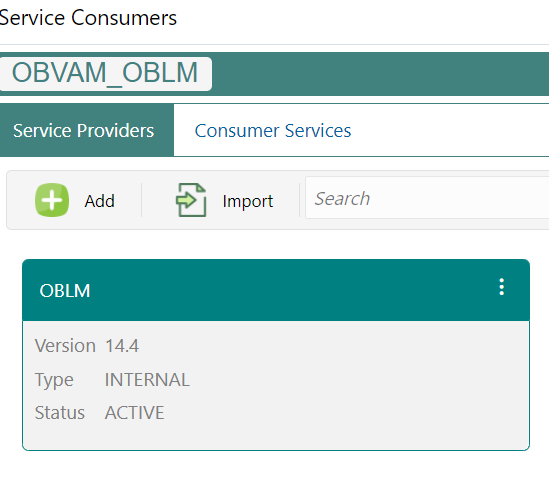The width and height of the screenshot is (549, 479).
Task: Click the ACTIVE status value
Action: pos(134,412)
